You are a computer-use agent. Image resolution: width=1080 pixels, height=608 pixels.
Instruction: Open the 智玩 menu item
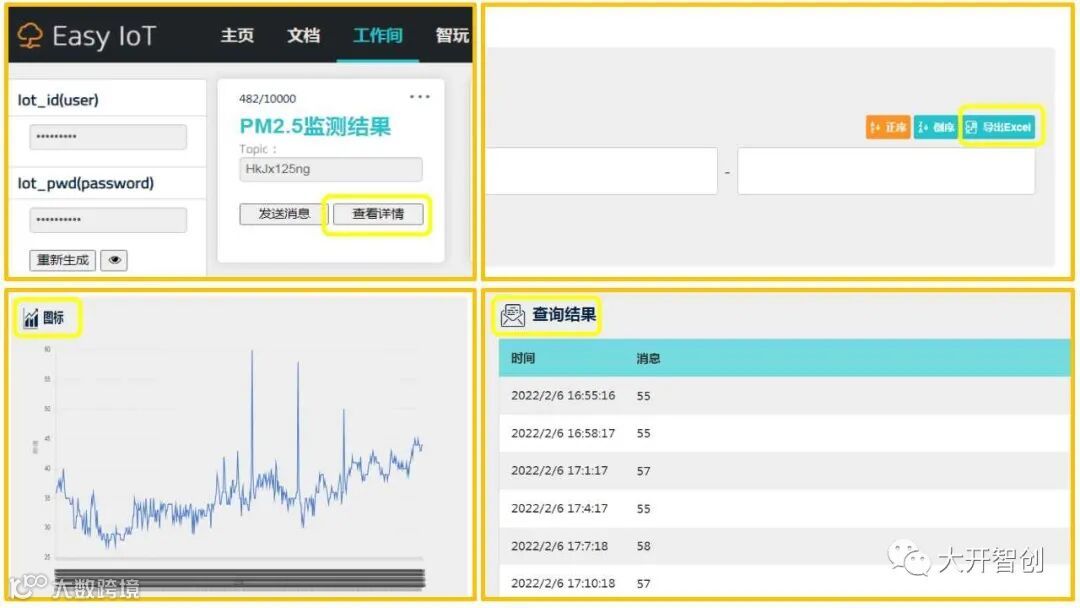pyautogui.click(x=452, y=35)
